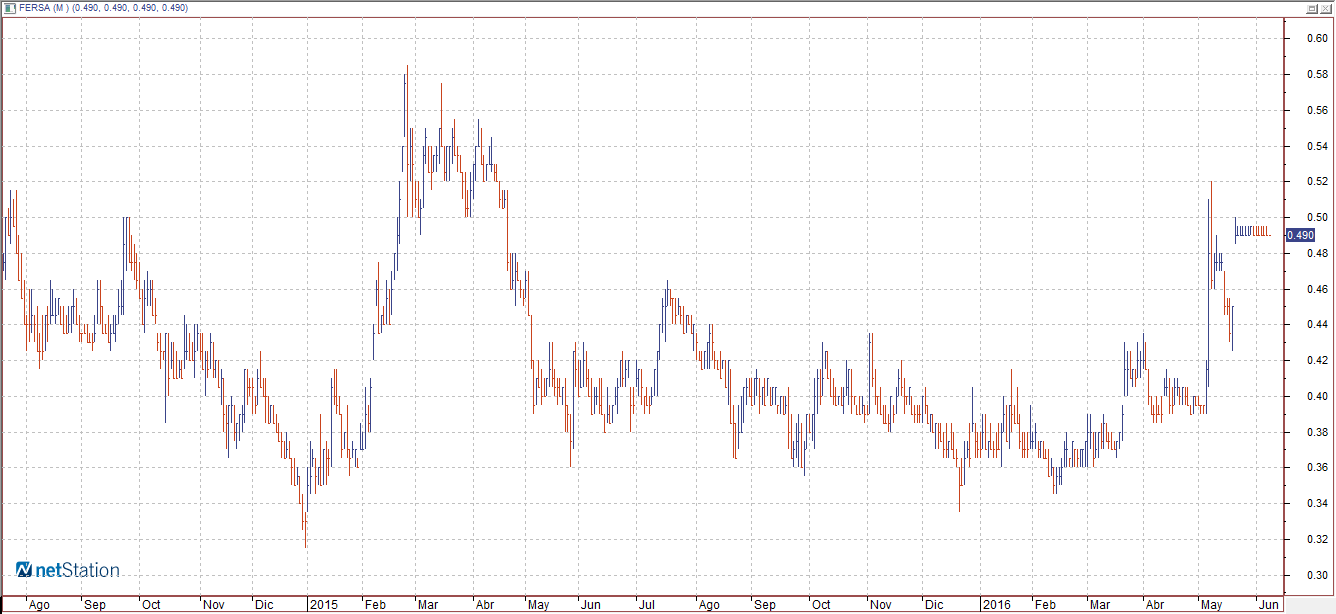Screen dimensions: 1336x614
Task: Click the 0.50 price axis label
Action: point(1317,217)
